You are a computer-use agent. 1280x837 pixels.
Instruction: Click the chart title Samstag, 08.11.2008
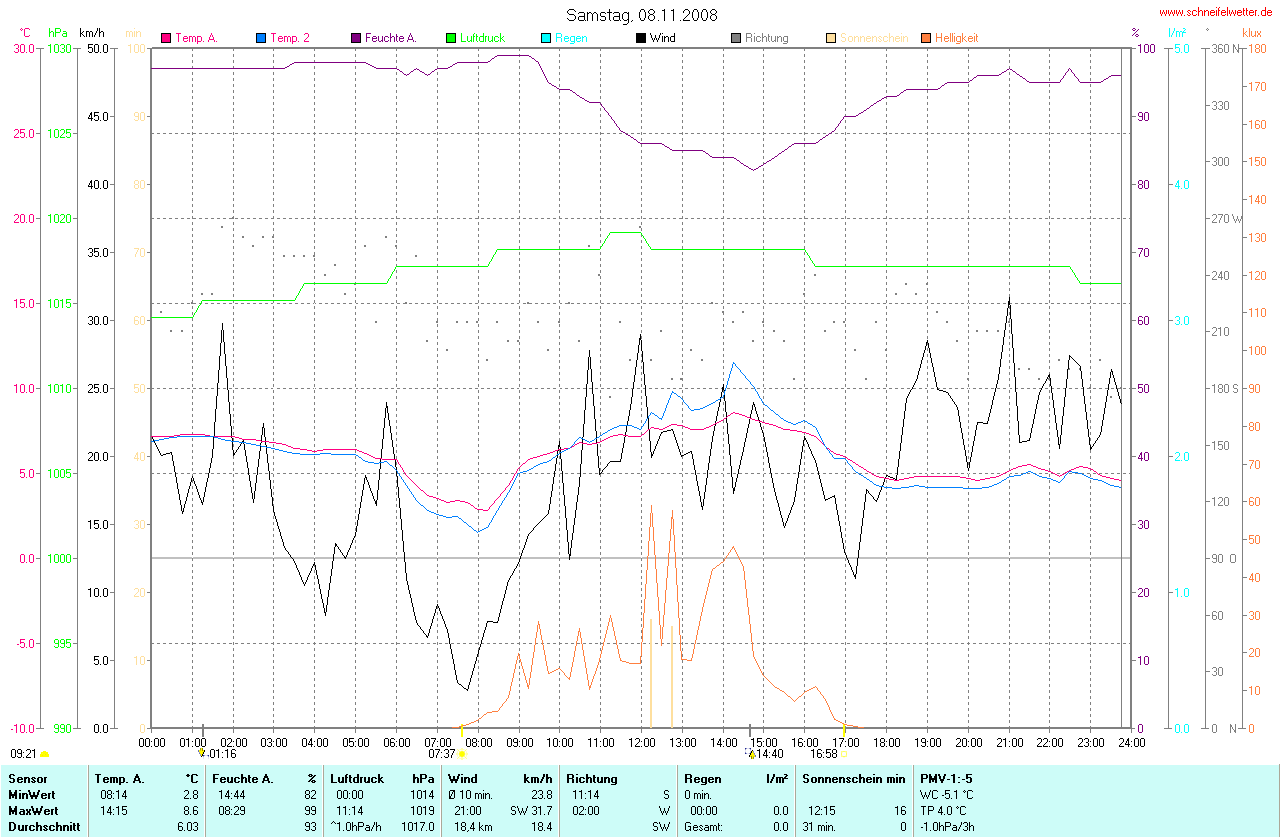[641, 14]
